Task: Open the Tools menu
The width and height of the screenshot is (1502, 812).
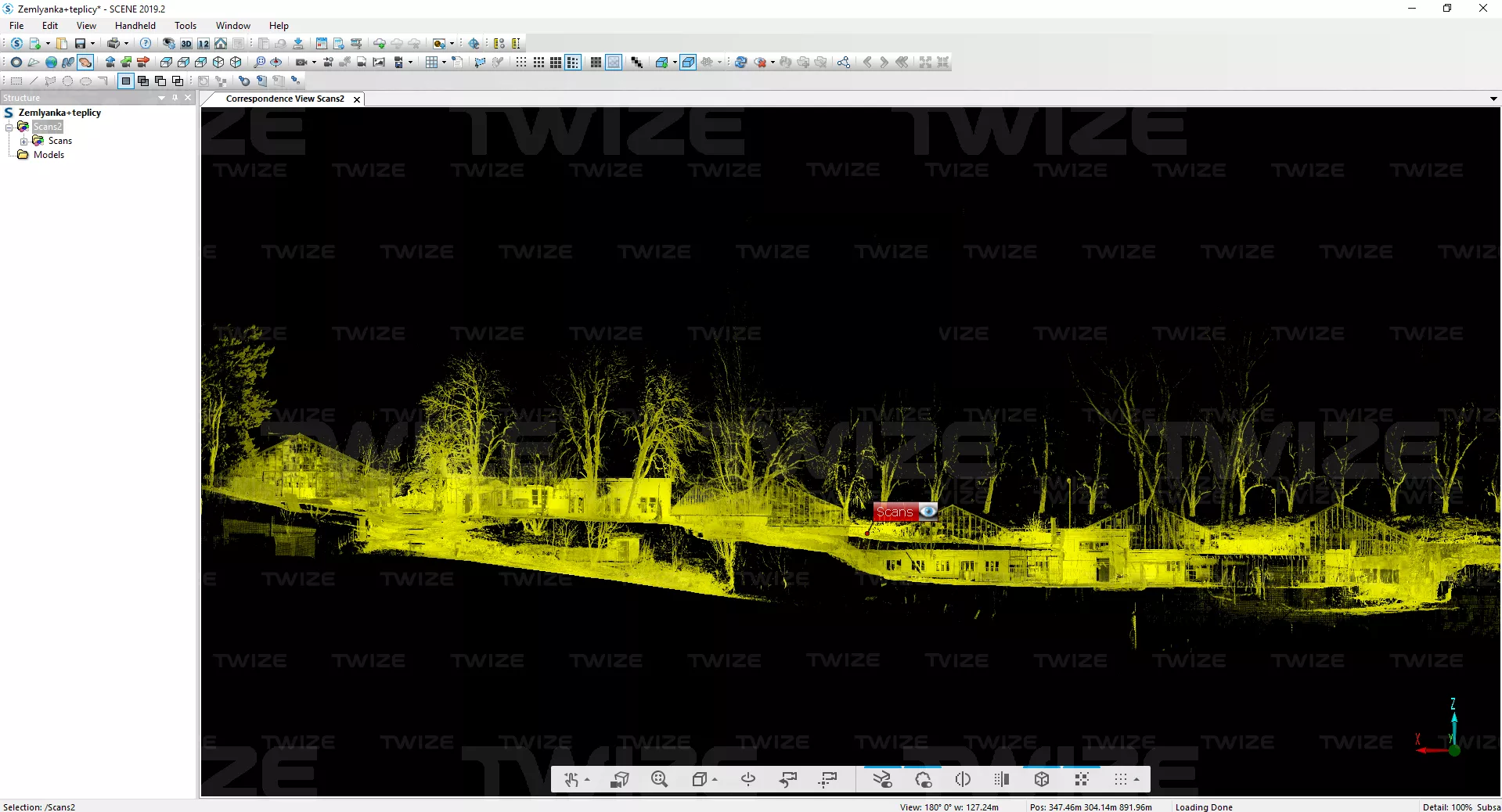Action: pos(185,26)
